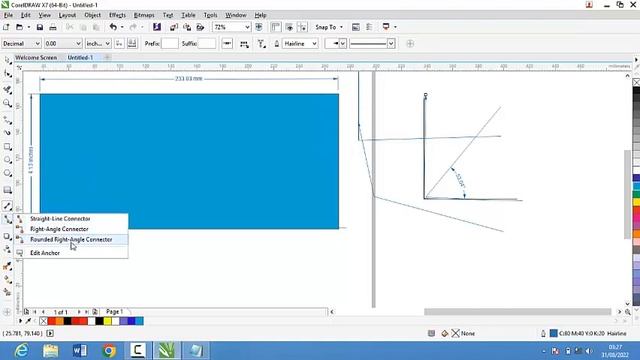Switch to the Welcome Screen tab

(36, 58)
